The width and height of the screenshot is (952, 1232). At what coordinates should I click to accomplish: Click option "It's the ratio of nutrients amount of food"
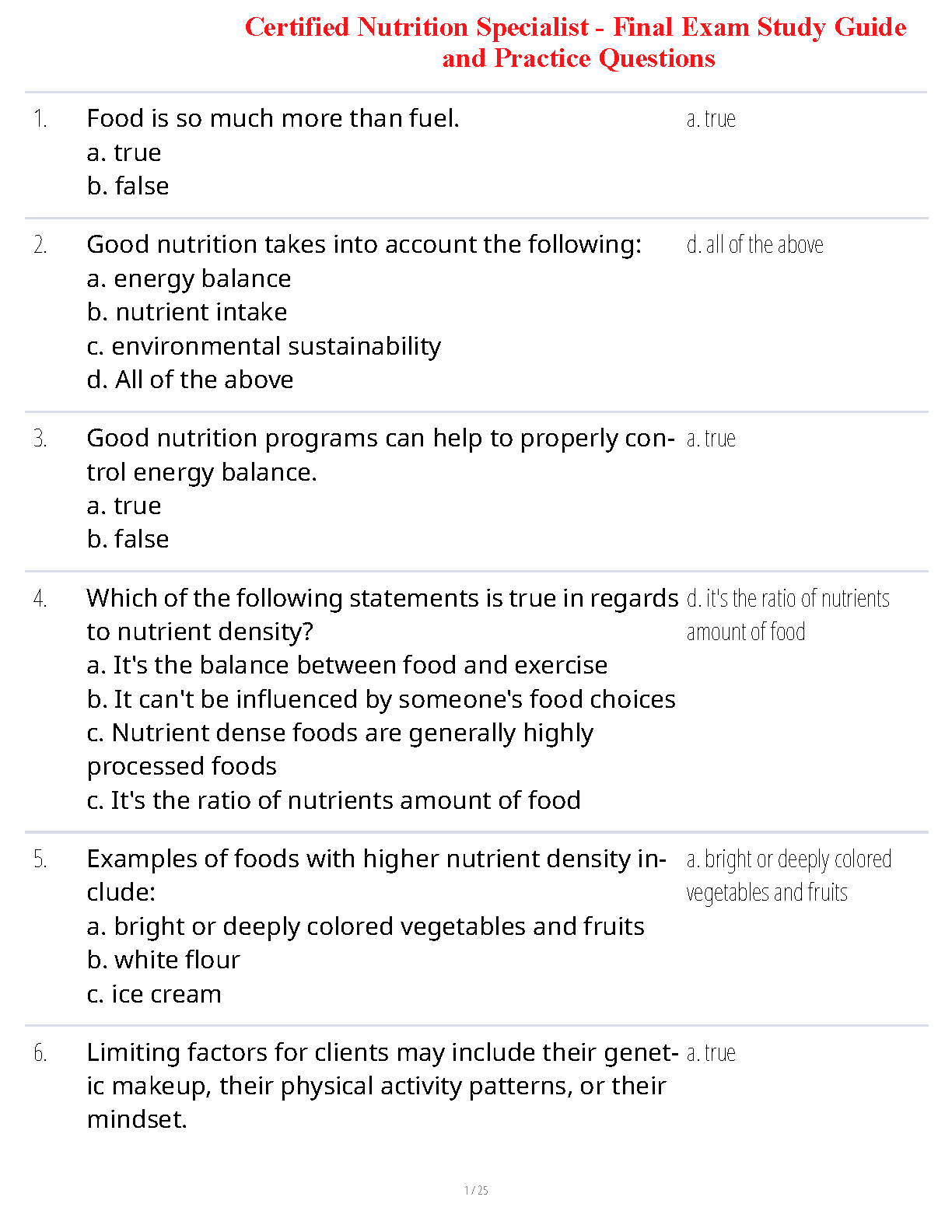click(x=334, y=800)
